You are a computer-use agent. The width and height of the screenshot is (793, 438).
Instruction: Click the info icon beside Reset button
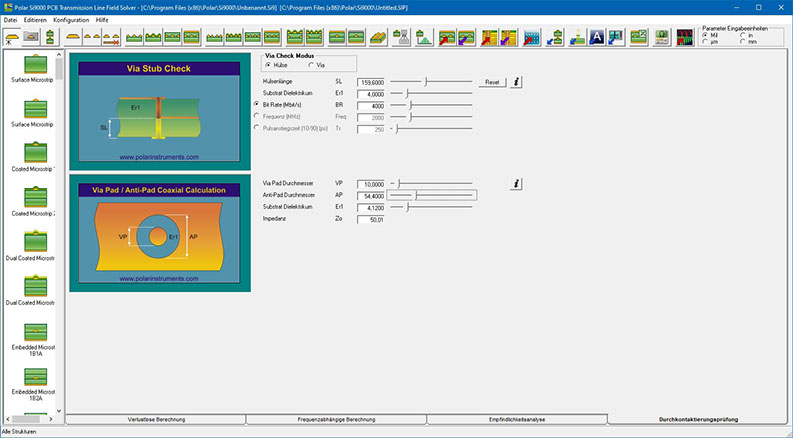[x=516, y=82]
